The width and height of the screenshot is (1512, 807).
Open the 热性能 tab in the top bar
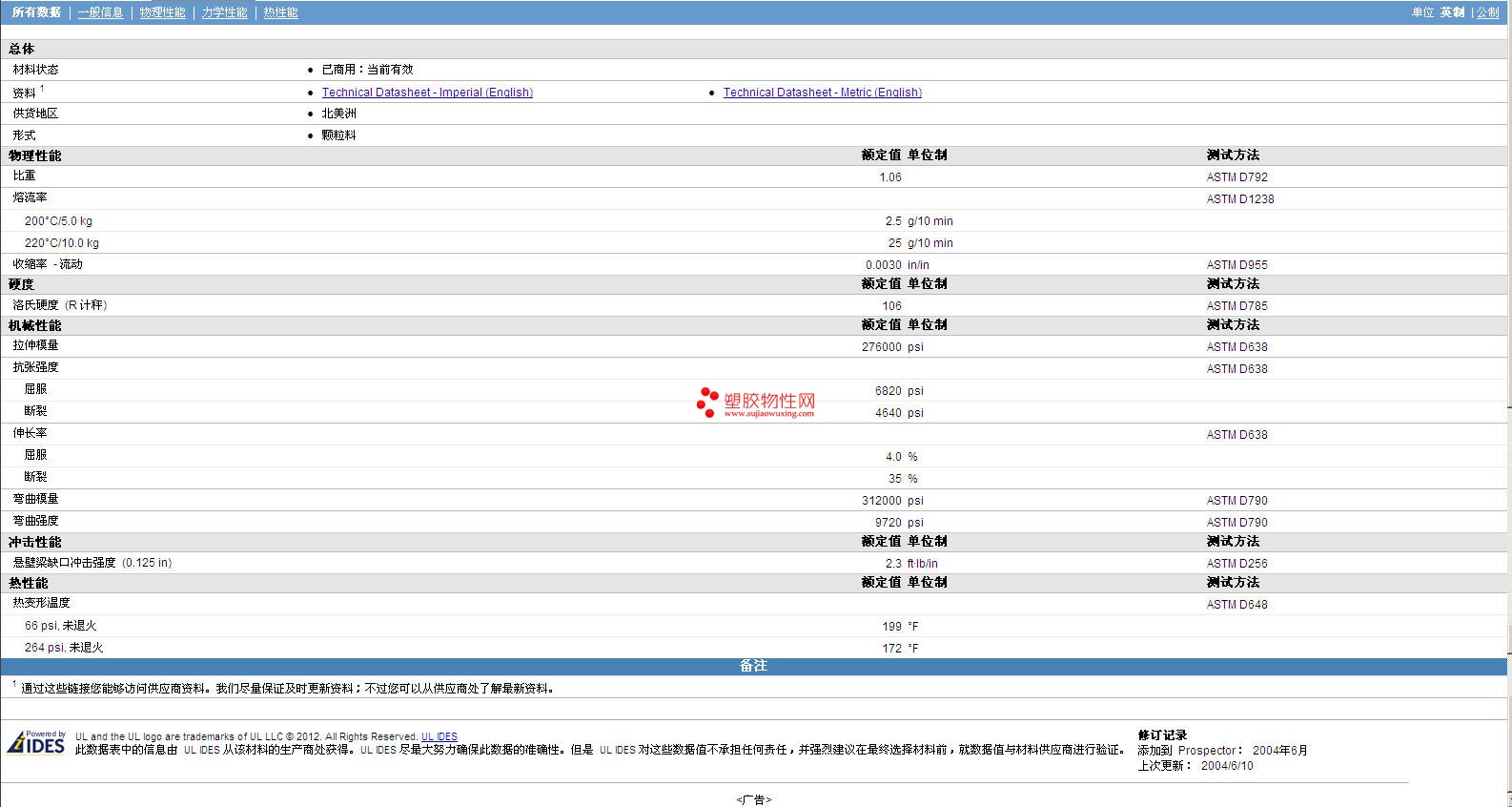pos(281,12)
